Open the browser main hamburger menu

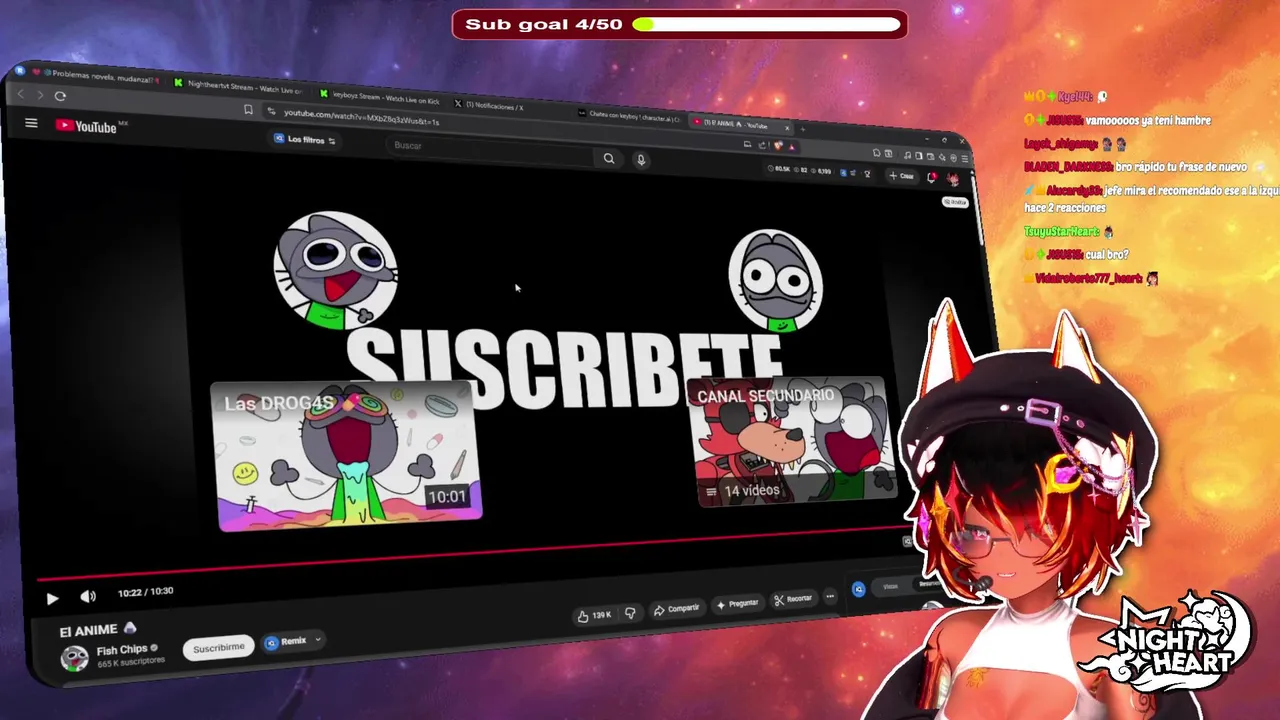pyautogui.click(x=965, y=158)
